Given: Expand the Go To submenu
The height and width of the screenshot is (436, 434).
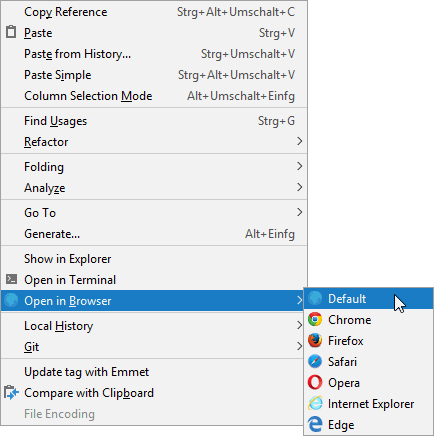Looking at the screenshot, I should click(154, 212).
